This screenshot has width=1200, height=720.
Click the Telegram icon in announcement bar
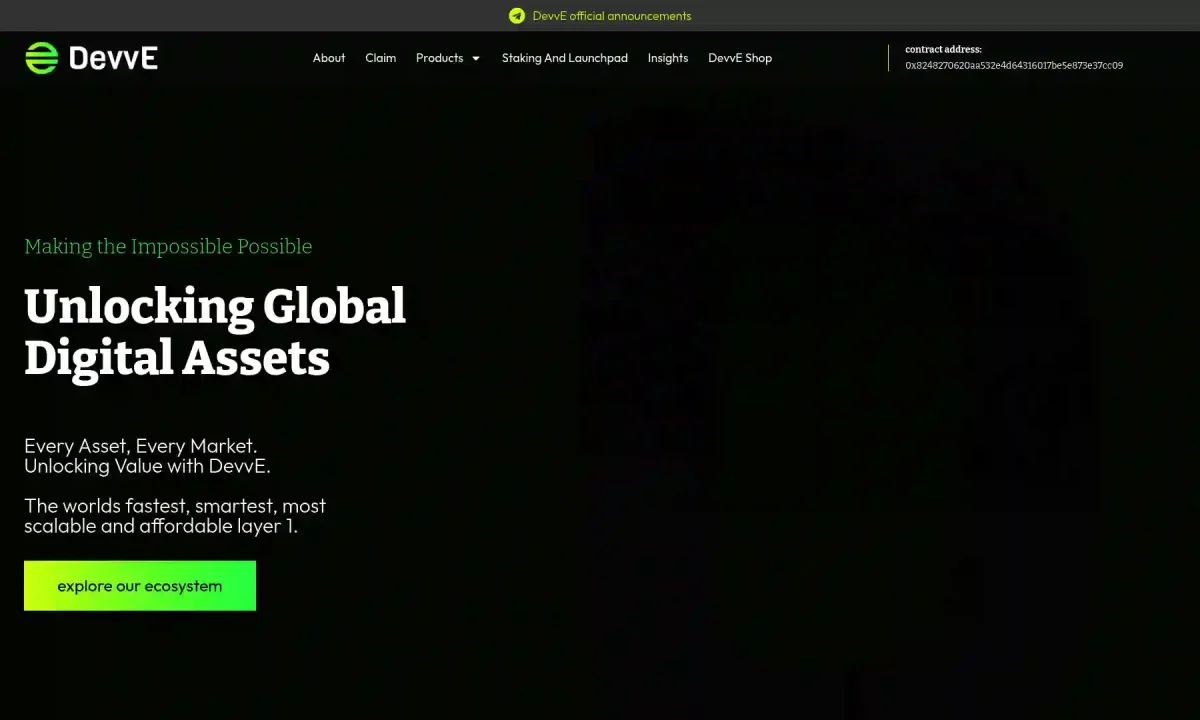point(517,16)
